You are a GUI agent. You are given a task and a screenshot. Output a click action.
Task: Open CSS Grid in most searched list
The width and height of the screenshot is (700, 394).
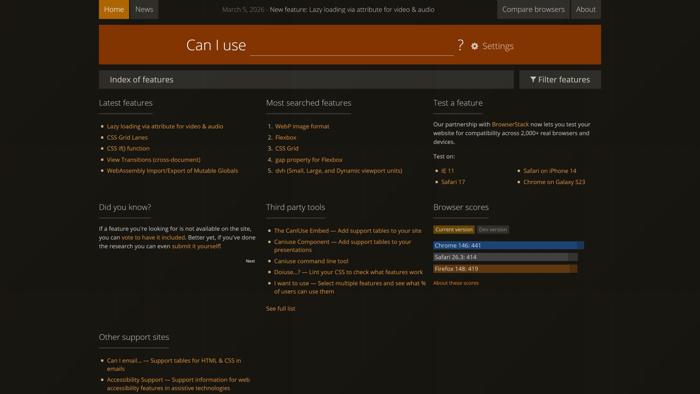(287, 148)
